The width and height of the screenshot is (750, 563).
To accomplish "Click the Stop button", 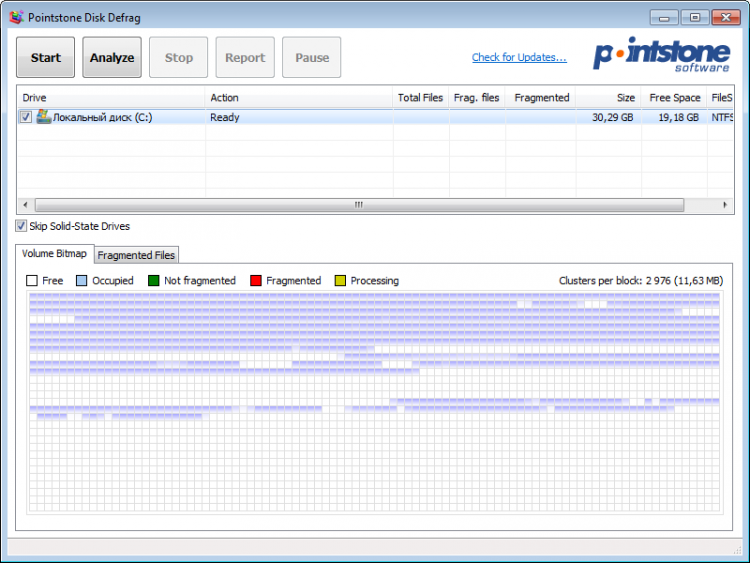I will click(178, 57).
